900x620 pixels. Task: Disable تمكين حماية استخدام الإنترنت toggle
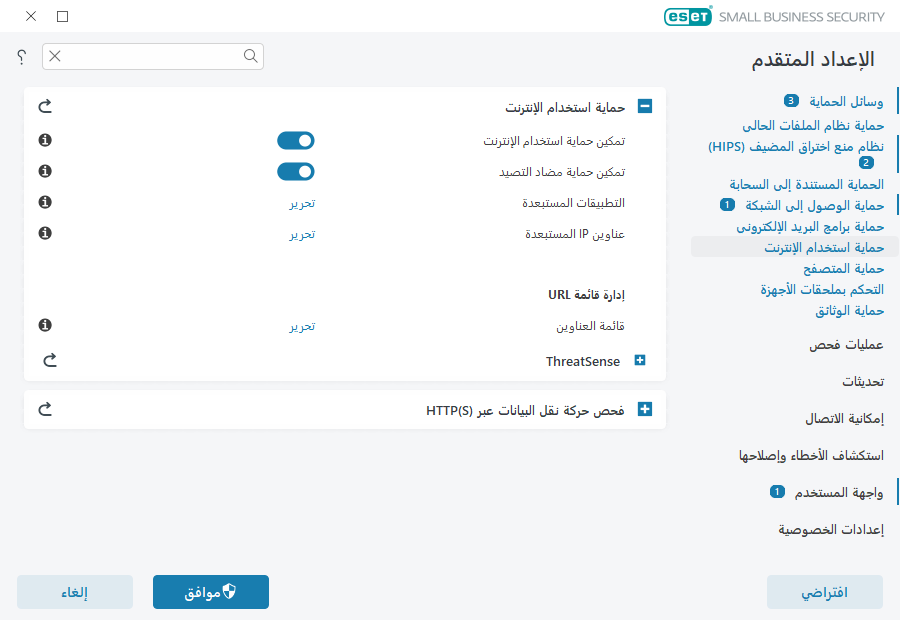tap(295, 140)
